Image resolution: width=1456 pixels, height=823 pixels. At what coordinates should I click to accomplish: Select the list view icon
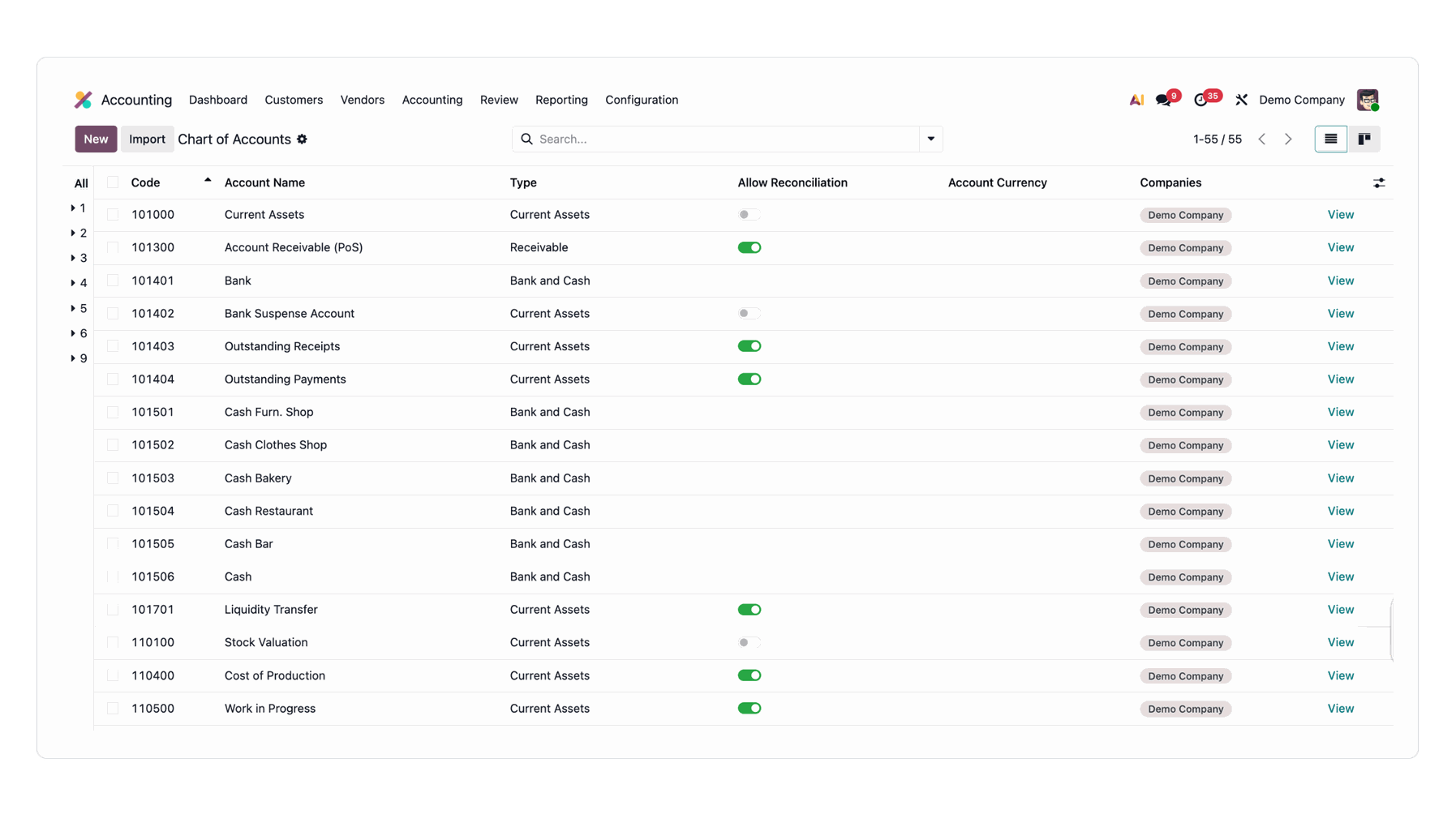pyautogui.click(x=1330, y=139)
